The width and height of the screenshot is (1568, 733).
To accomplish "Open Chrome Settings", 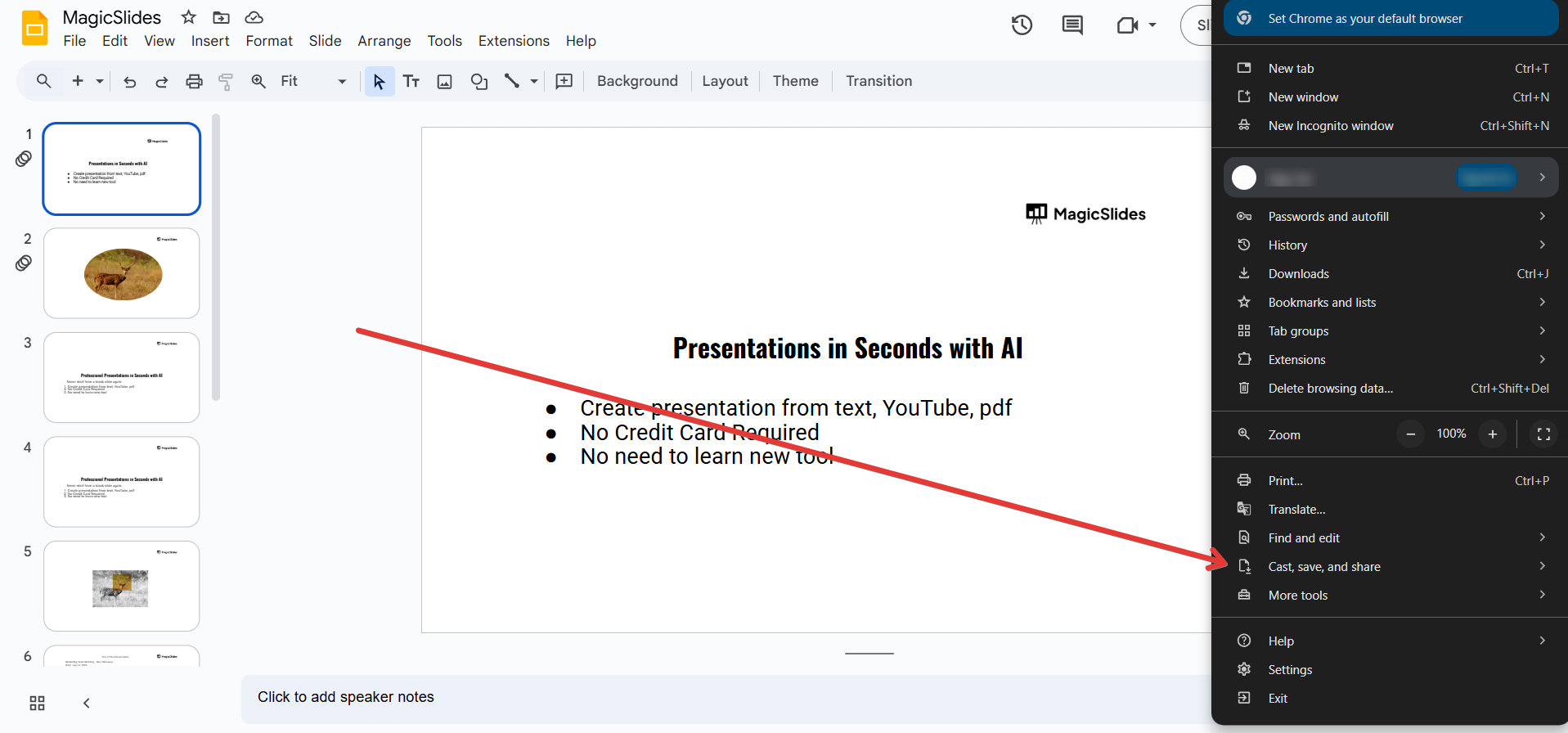I will (1391, 670).
